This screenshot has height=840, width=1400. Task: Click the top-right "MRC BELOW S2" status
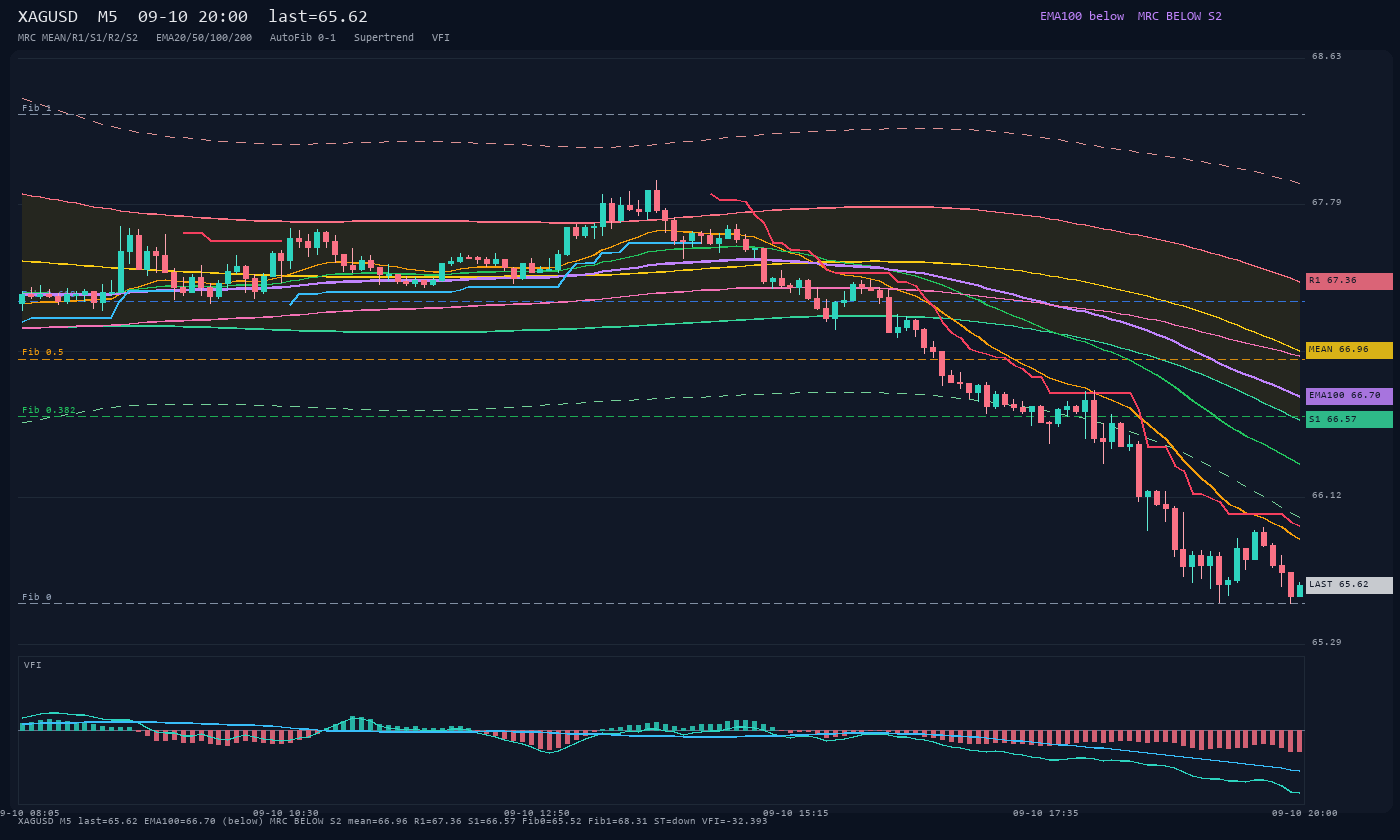click(1180, 16)
